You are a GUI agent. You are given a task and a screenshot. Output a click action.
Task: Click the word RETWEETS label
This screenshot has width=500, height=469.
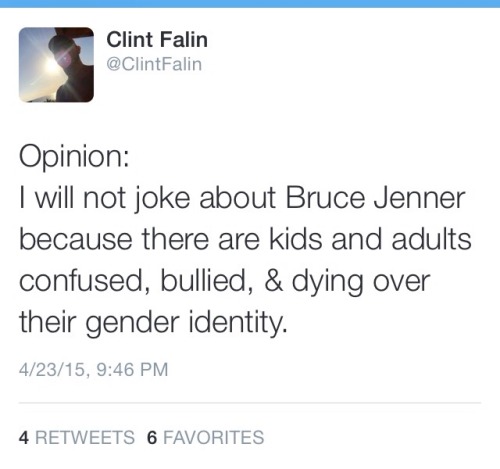click(85, 438)
